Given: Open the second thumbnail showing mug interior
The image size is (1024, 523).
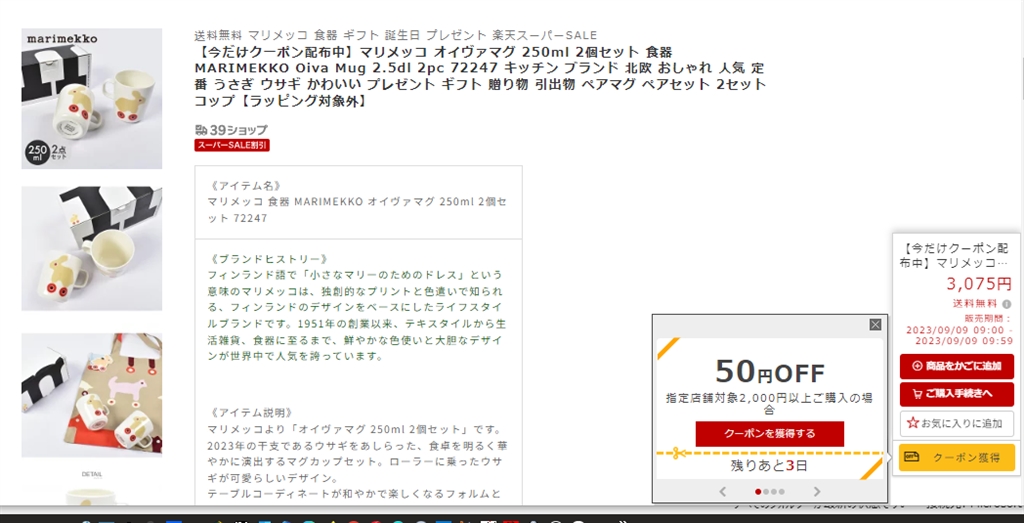Looking at the screenshot, I should coord(91,249).
